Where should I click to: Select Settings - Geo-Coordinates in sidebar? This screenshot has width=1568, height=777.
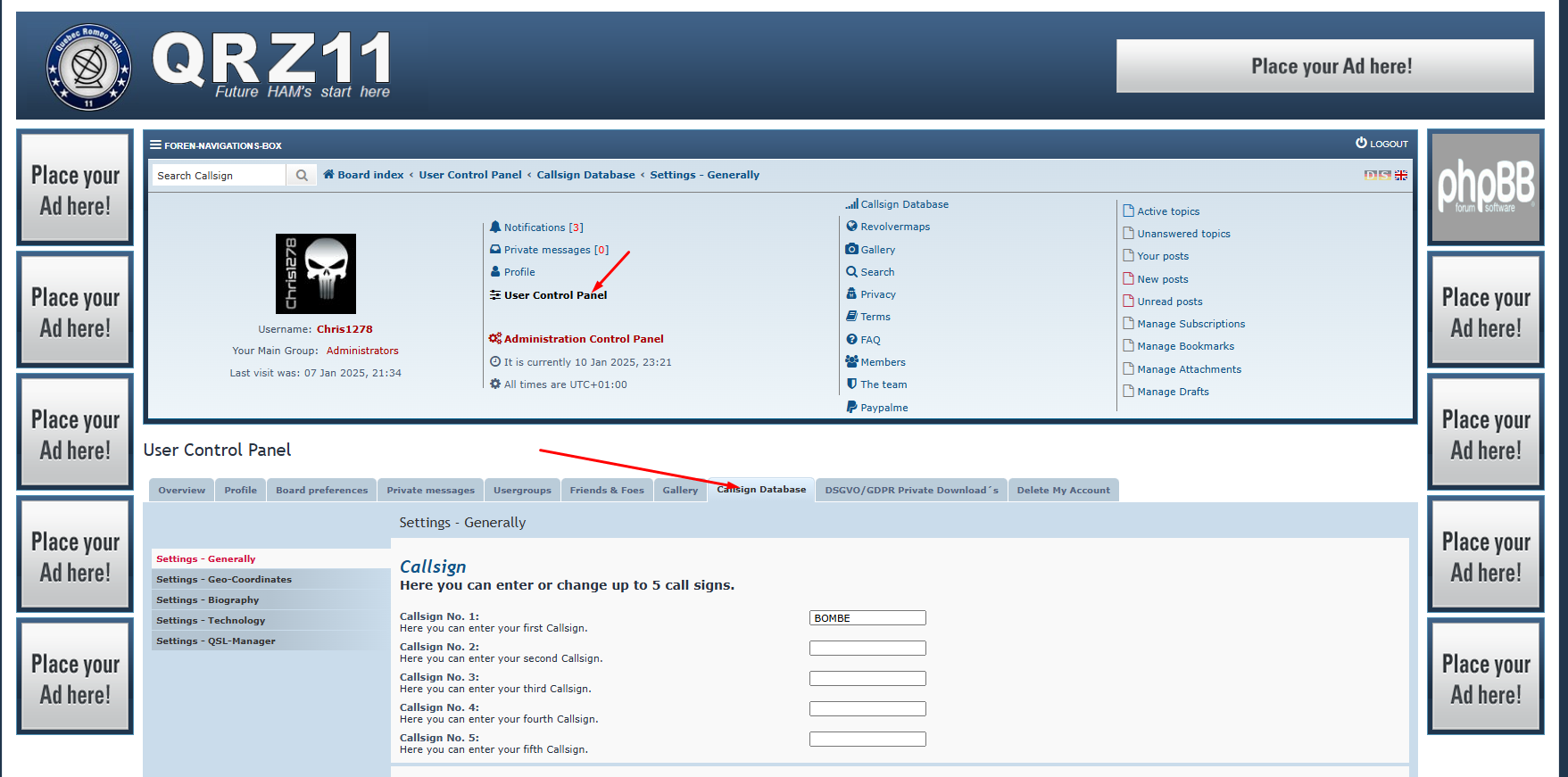(224, 580)
